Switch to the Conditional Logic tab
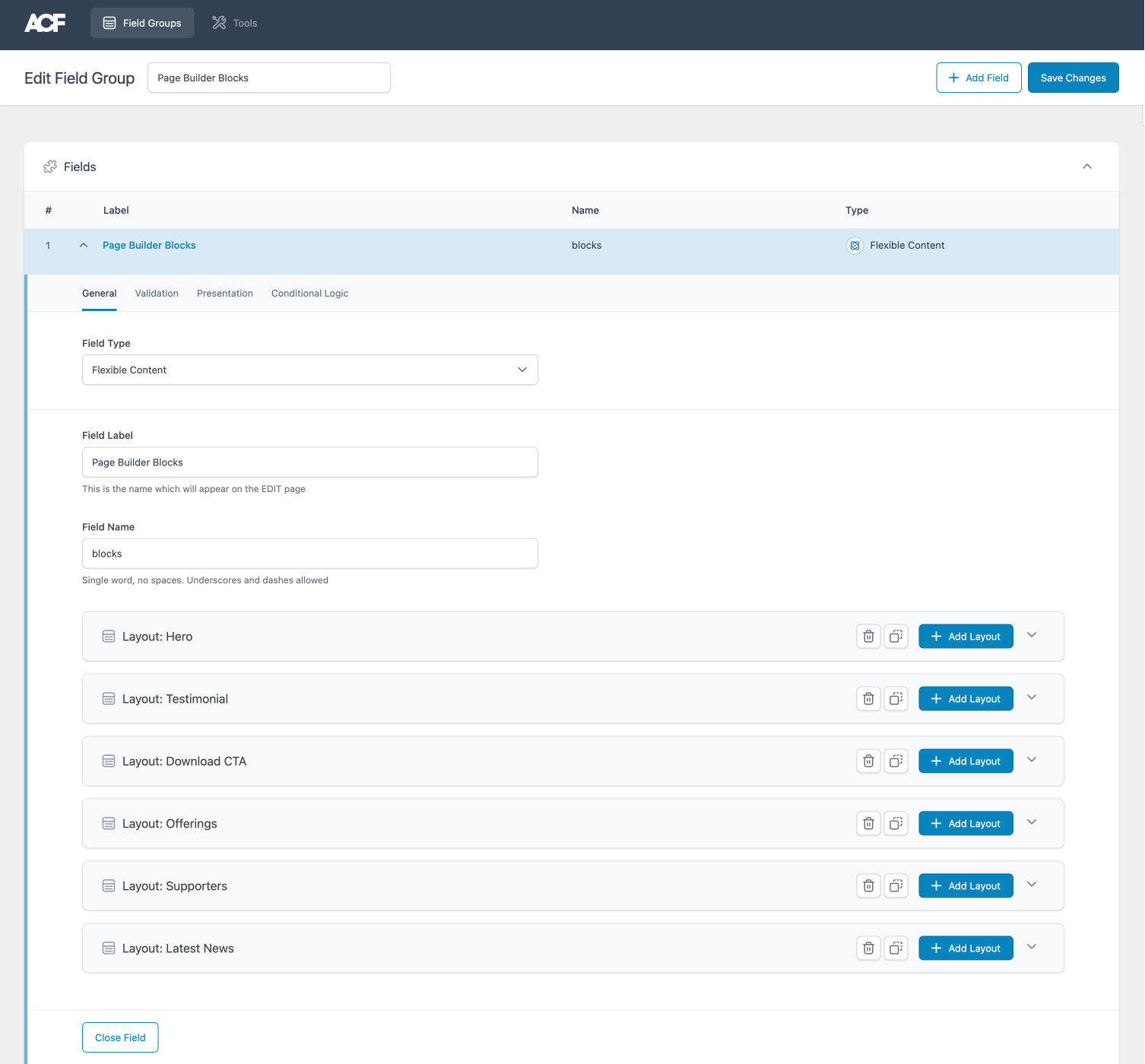This screenshot has height=1064, width=1145. [x=310, y=294]
